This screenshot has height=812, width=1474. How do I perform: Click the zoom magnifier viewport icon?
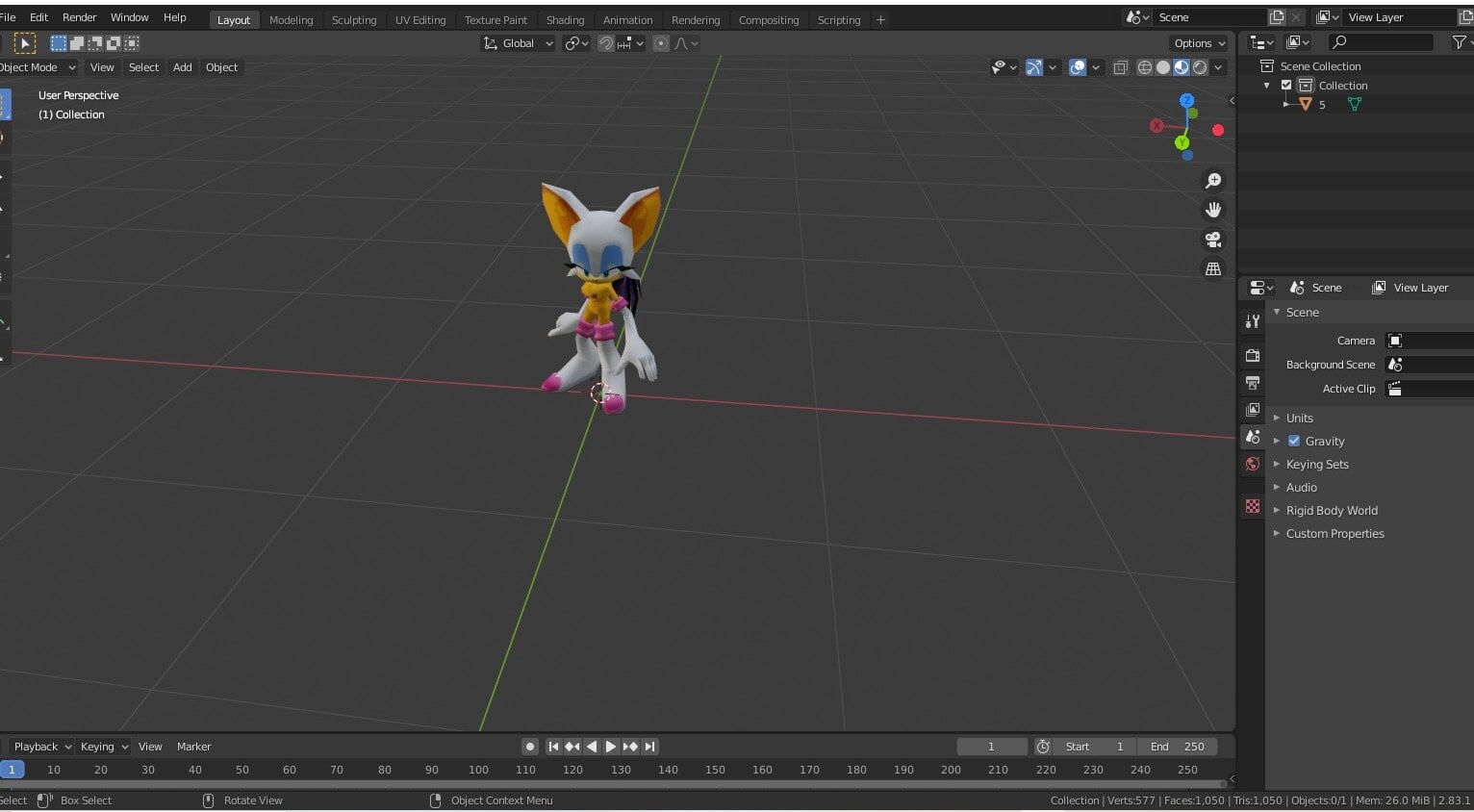point(1213,181)
